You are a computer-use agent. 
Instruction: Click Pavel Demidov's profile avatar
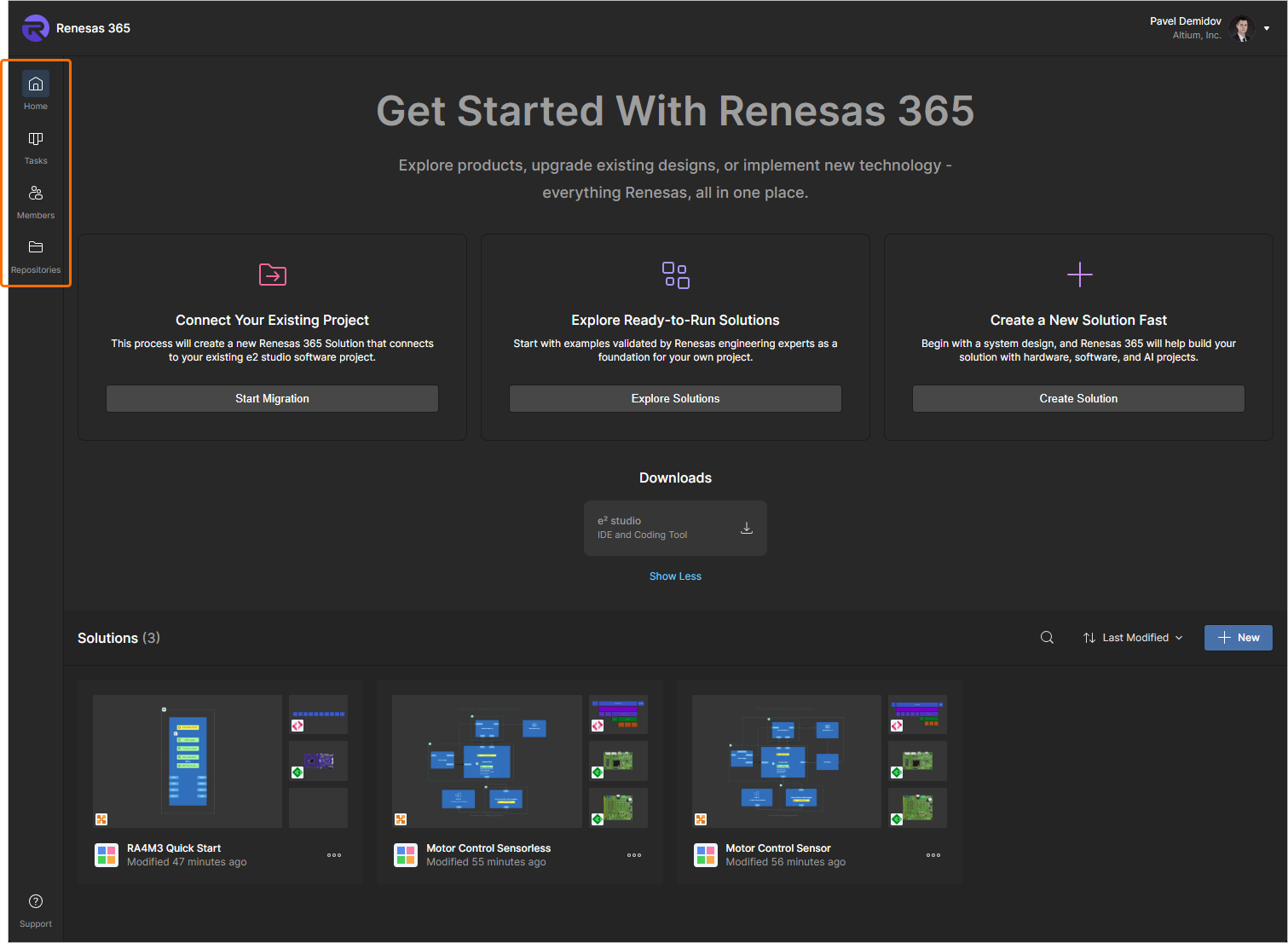click(1243, 28)
